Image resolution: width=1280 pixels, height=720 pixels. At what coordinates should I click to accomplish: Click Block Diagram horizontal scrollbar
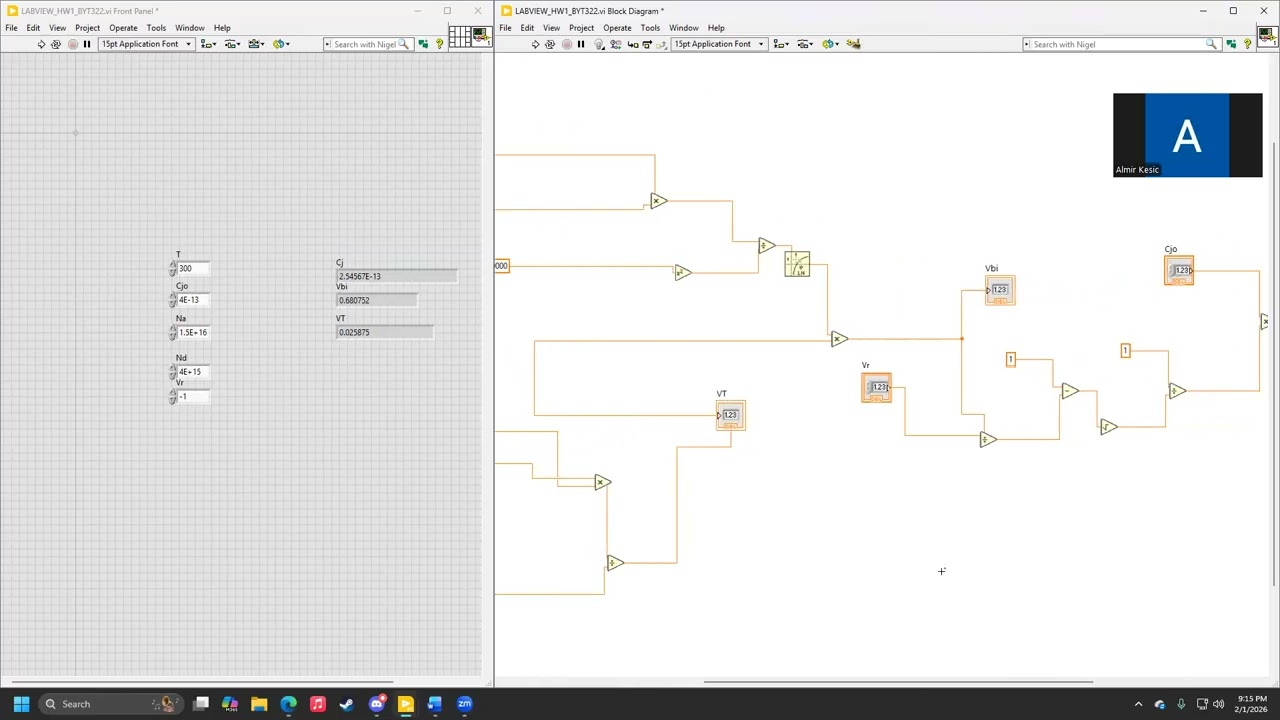point(898,682)
